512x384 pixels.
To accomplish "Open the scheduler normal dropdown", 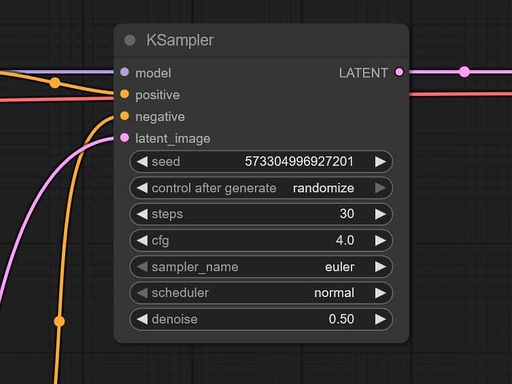I will point(334,293).
